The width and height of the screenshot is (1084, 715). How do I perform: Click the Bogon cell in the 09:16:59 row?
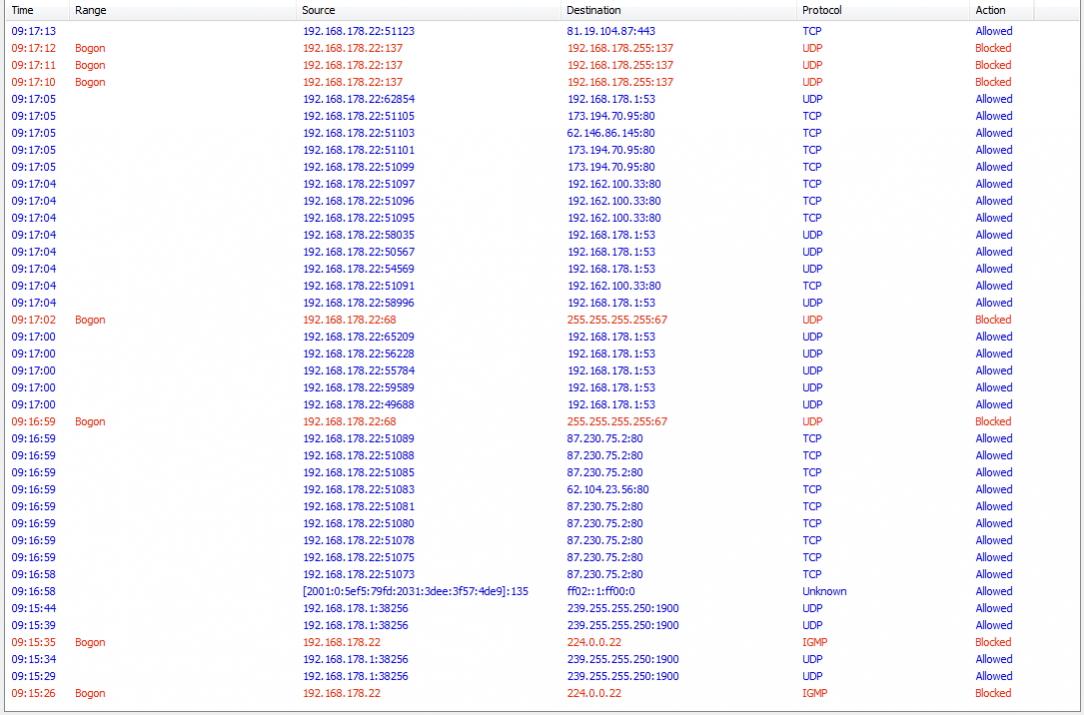coord(90,422)
